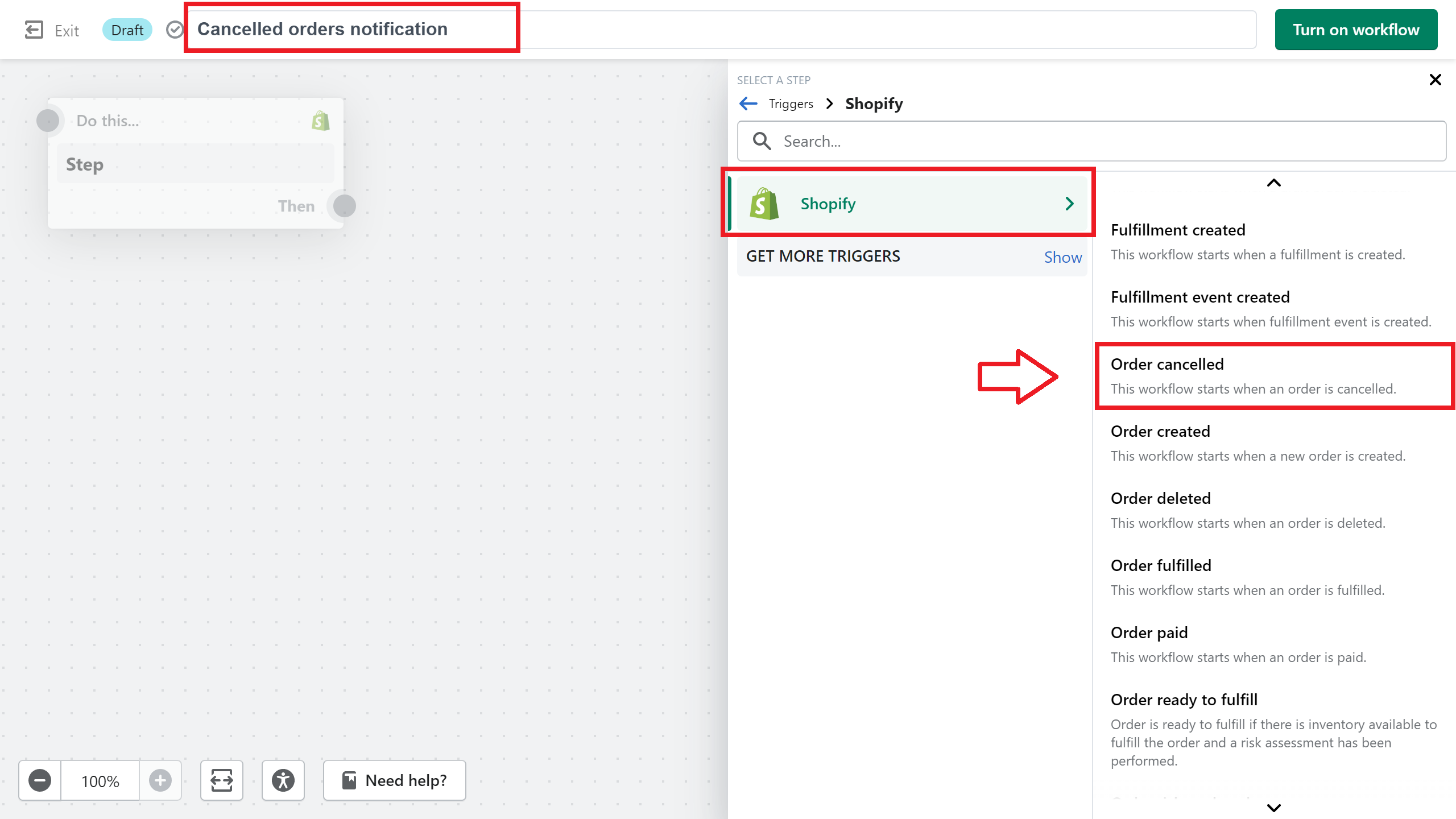Click the Shopify bag logo in list
This screenshot has height=819, width=1456.
(x=764, y=204)
